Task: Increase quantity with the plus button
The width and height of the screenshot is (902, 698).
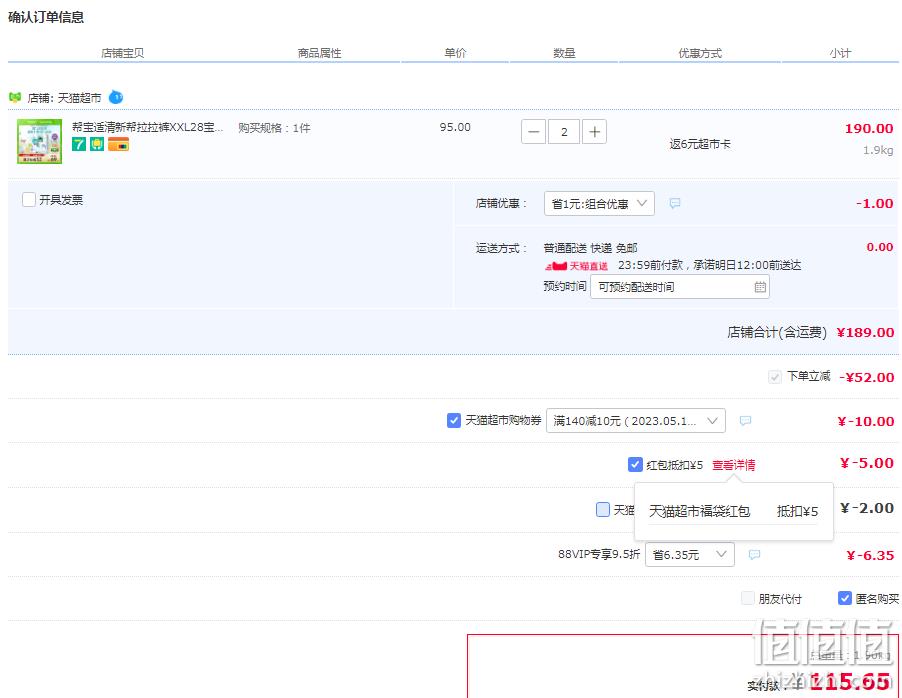Action: pos(594,132)
